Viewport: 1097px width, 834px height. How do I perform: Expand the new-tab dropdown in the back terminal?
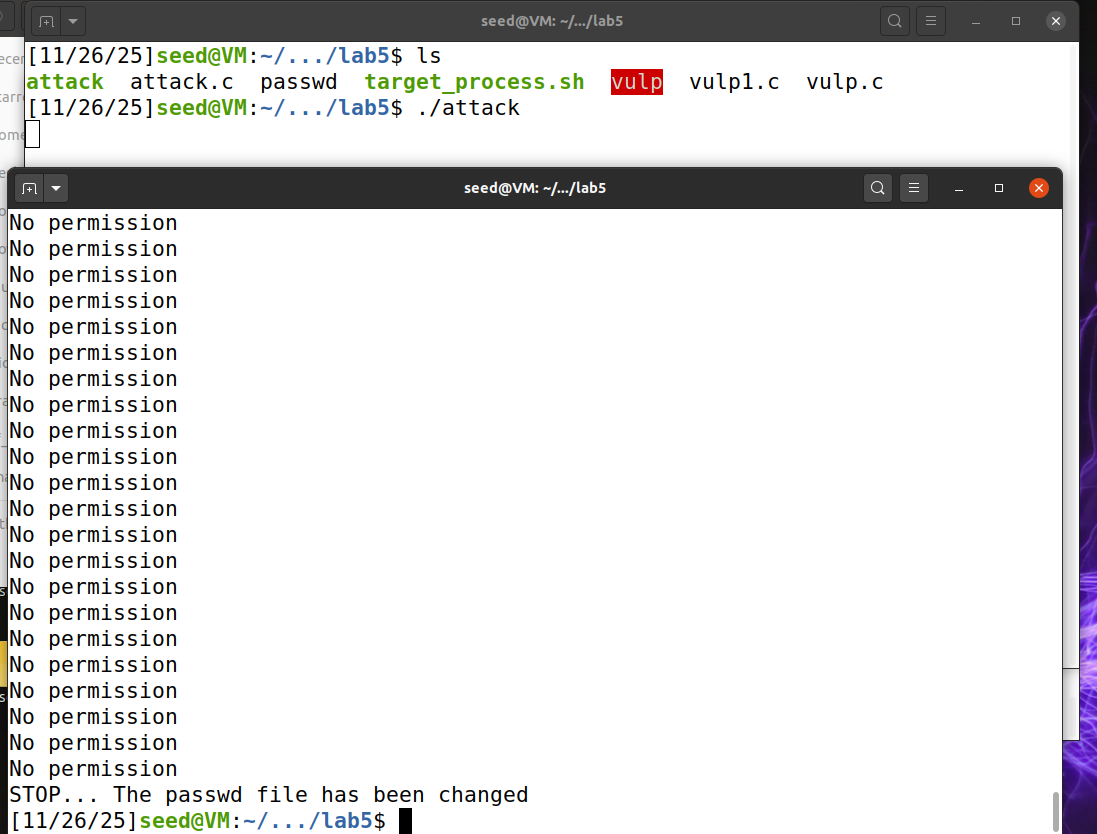73,21
